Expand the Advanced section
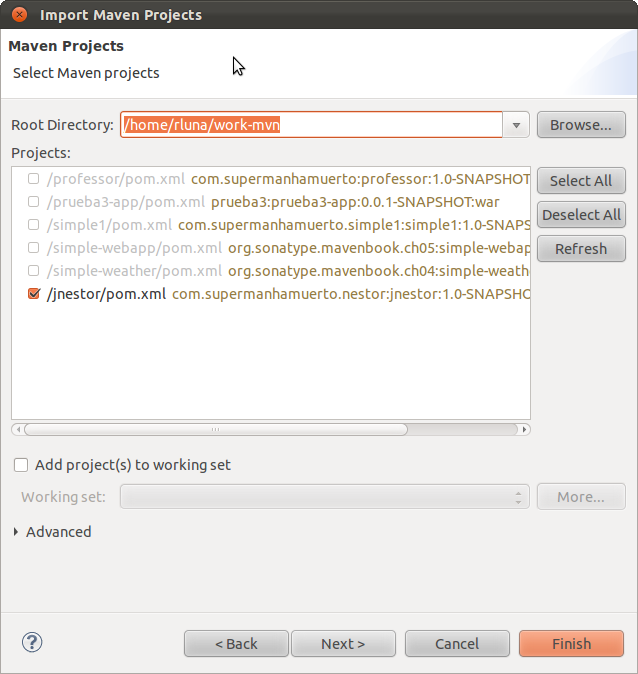Image resolution: width=638 pixels, height=674 pixels. point(16,532)
